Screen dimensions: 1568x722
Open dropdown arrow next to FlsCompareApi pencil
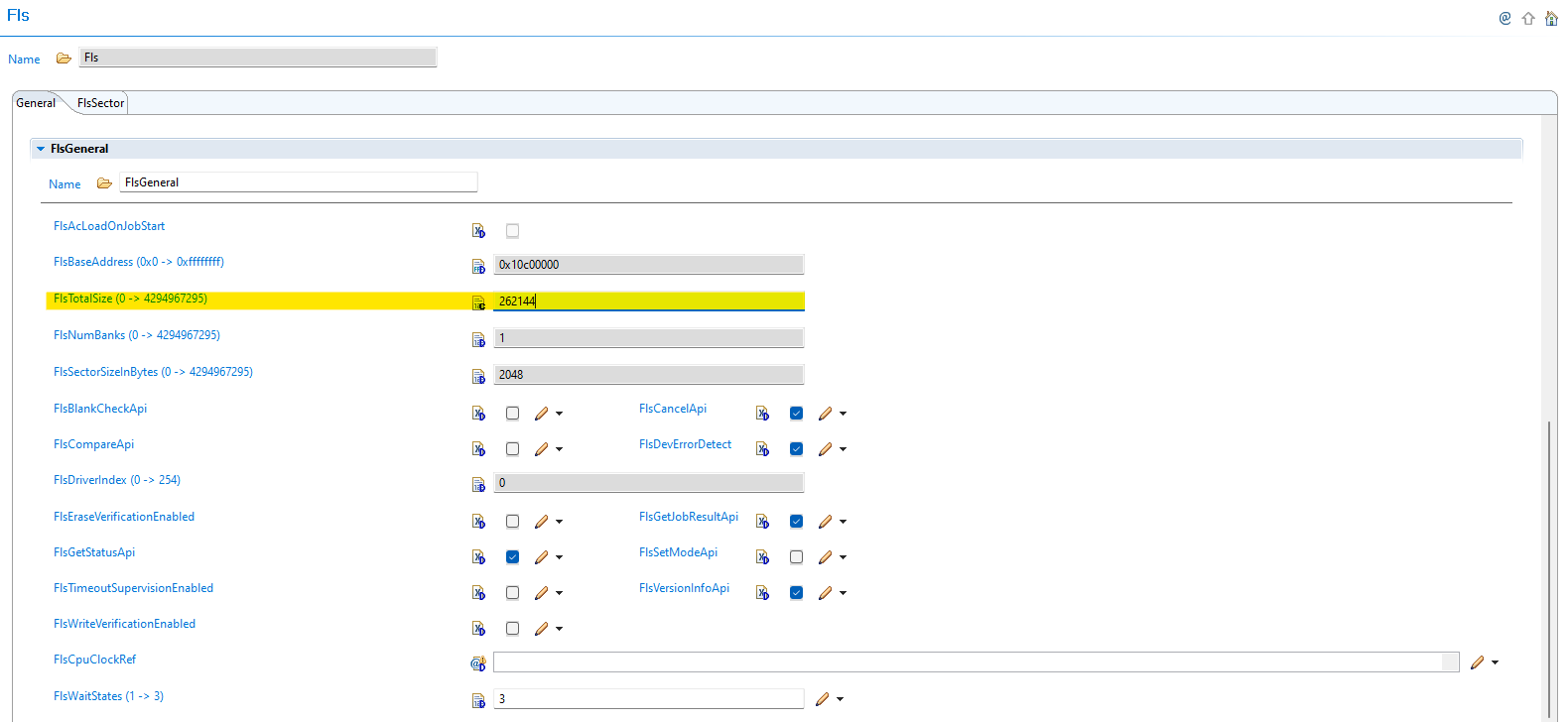[x=560, y=449]
